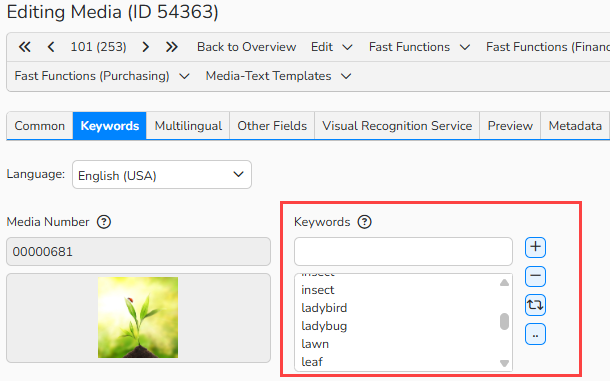Switch to the Common tab
Screen dimensions: 610x381
[x=40, y=126]
